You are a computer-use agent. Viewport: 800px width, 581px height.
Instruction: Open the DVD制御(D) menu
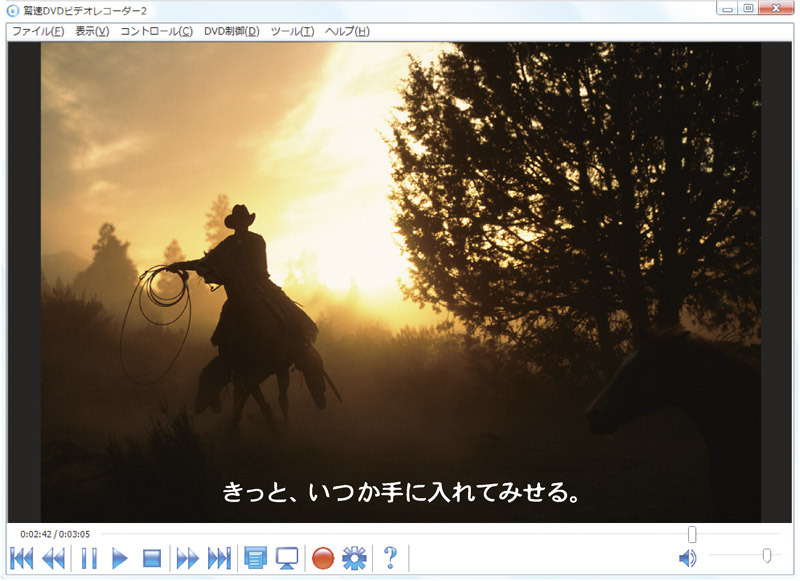click(x=232, y=31)
